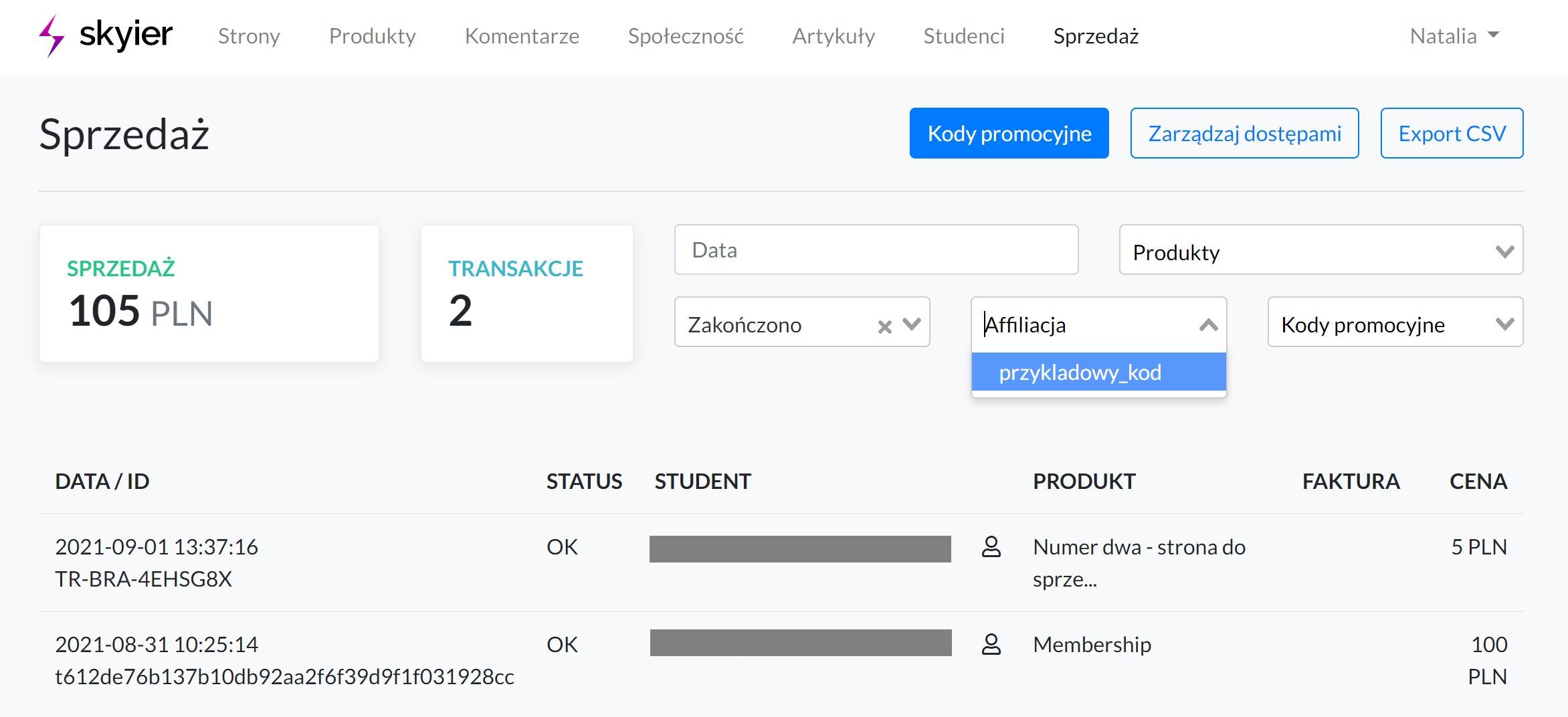Click date 2021-08-31 10:25:14
This screenshot has width=1568, height=717.
[x=157, y=644]
